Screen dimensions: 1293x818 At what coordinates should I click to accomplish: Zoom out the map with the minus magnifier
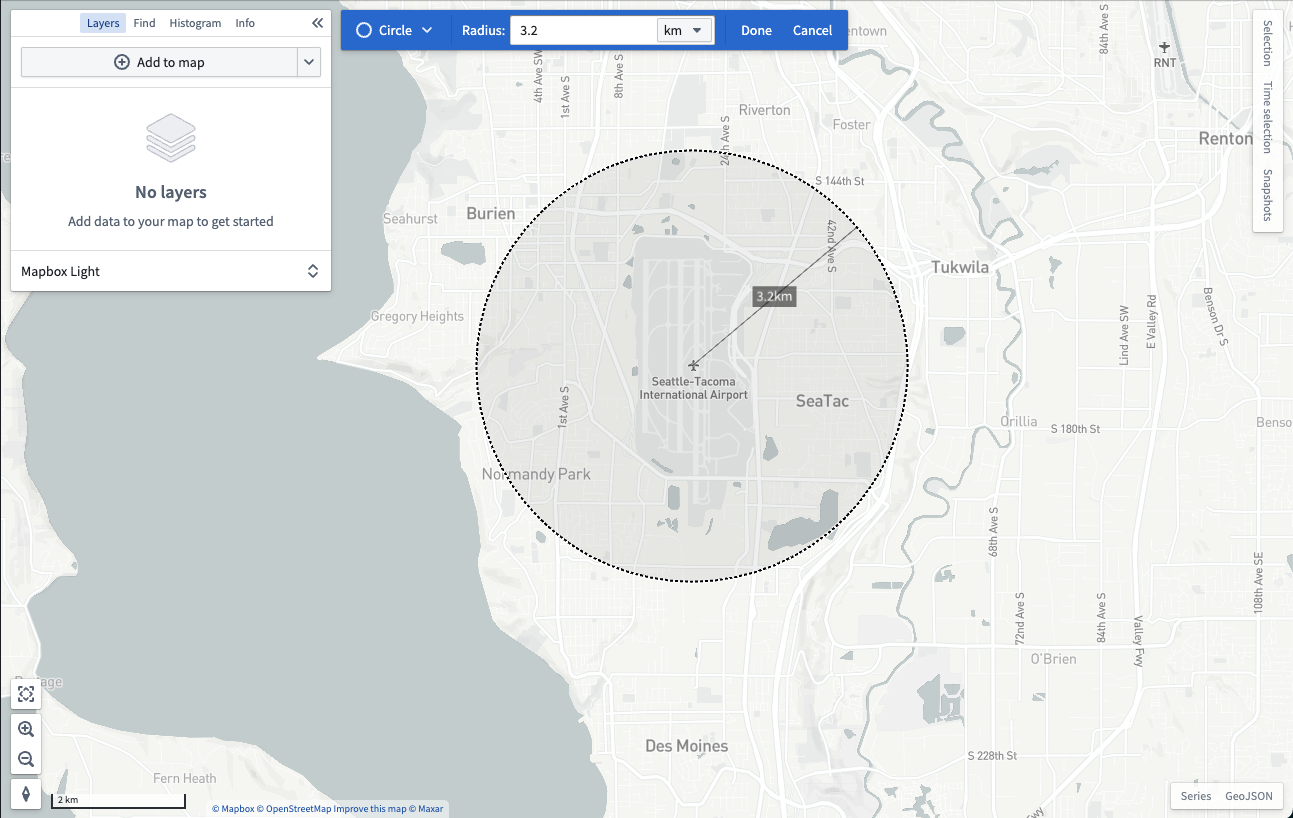pos(26,759)
